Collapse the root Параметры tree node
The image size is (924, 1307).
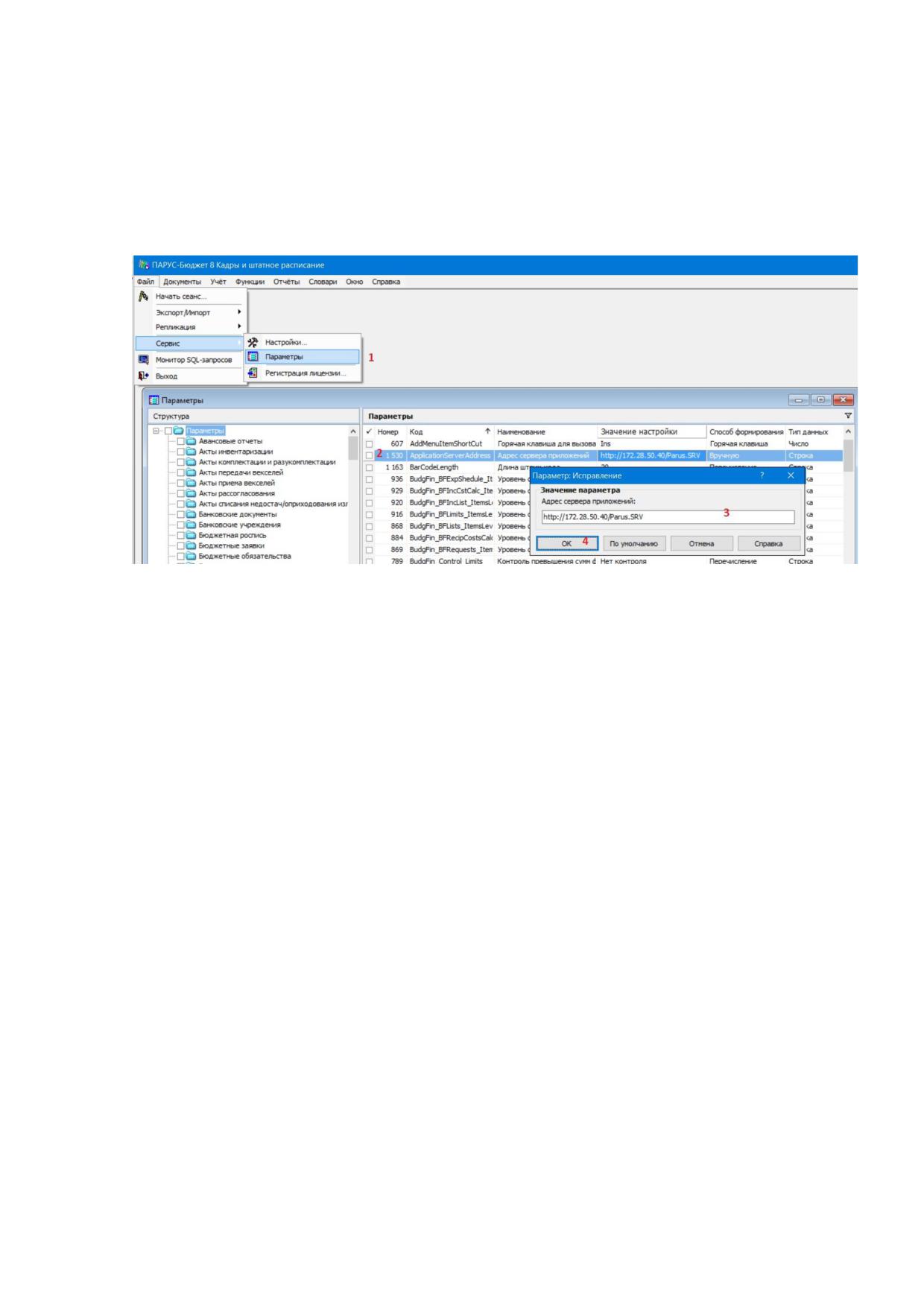156,431
